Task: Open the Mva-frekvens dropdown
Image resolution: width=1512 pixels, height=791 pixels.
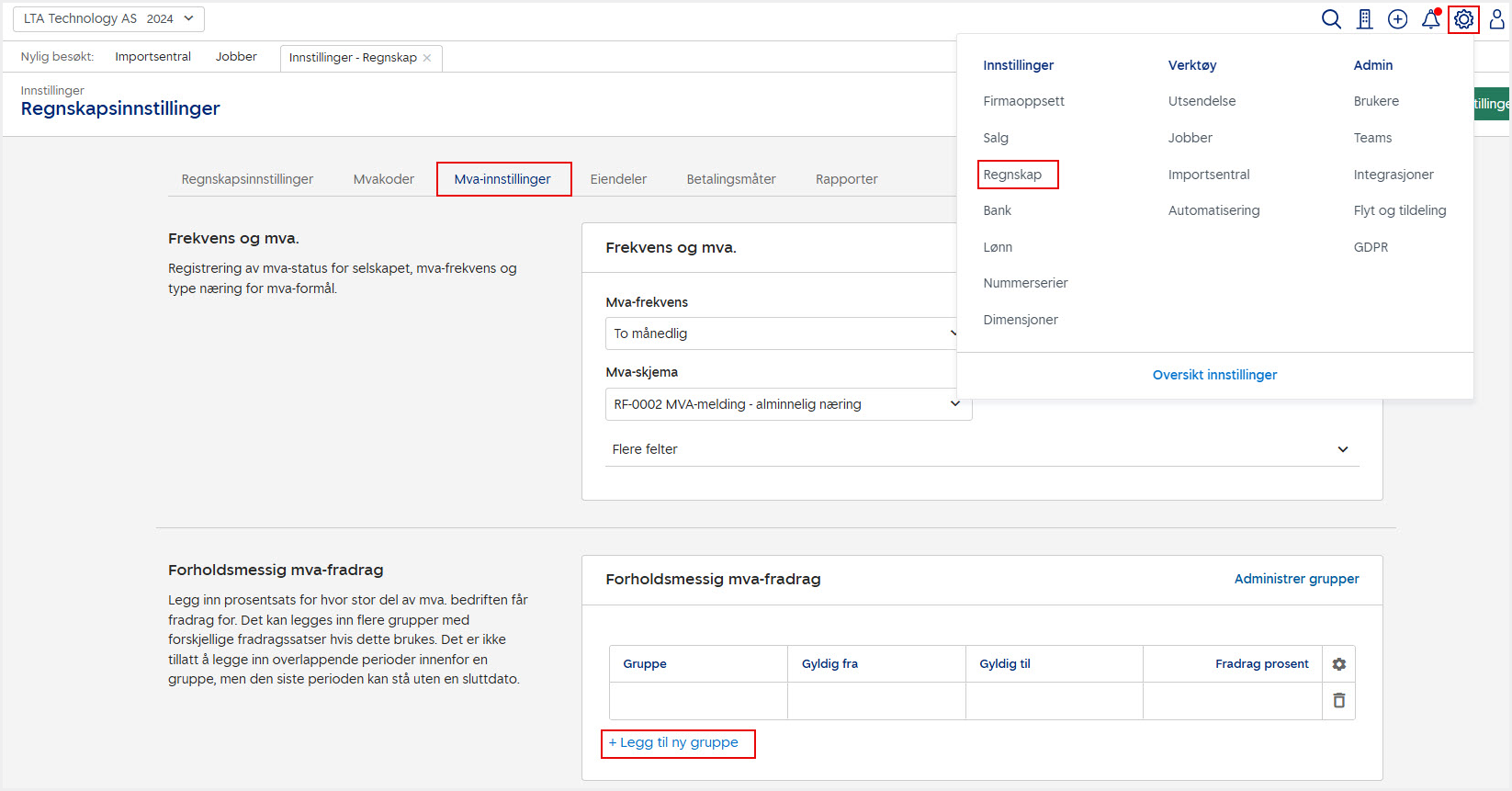Action: coord(781,333)
